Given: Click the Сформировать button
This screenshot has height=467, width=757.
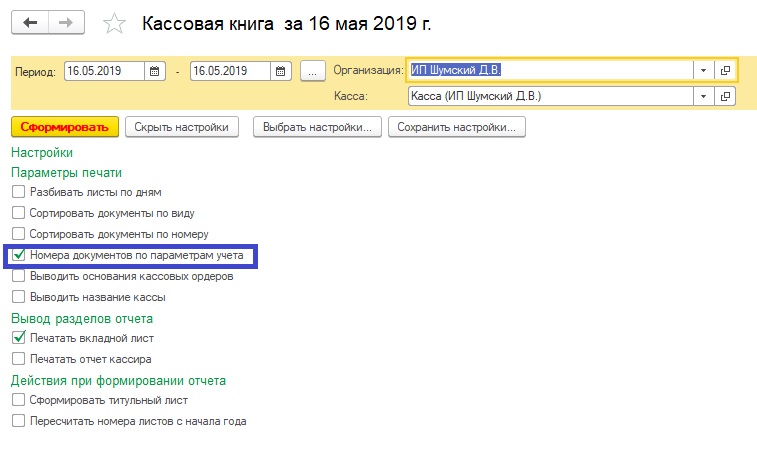Looking at the screenshot, I should [x=65, y=127].
